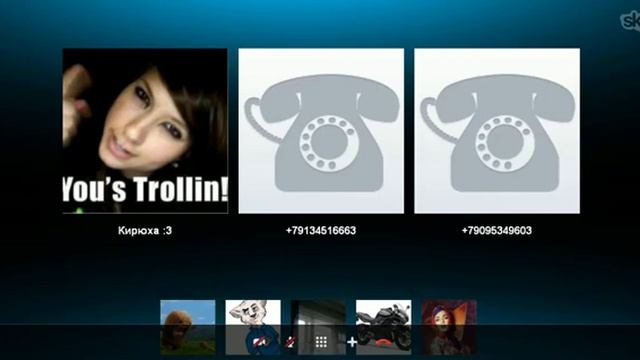640x360 pixels.
Task: Click the name label Кирюха :3
Action: (145, 231)
